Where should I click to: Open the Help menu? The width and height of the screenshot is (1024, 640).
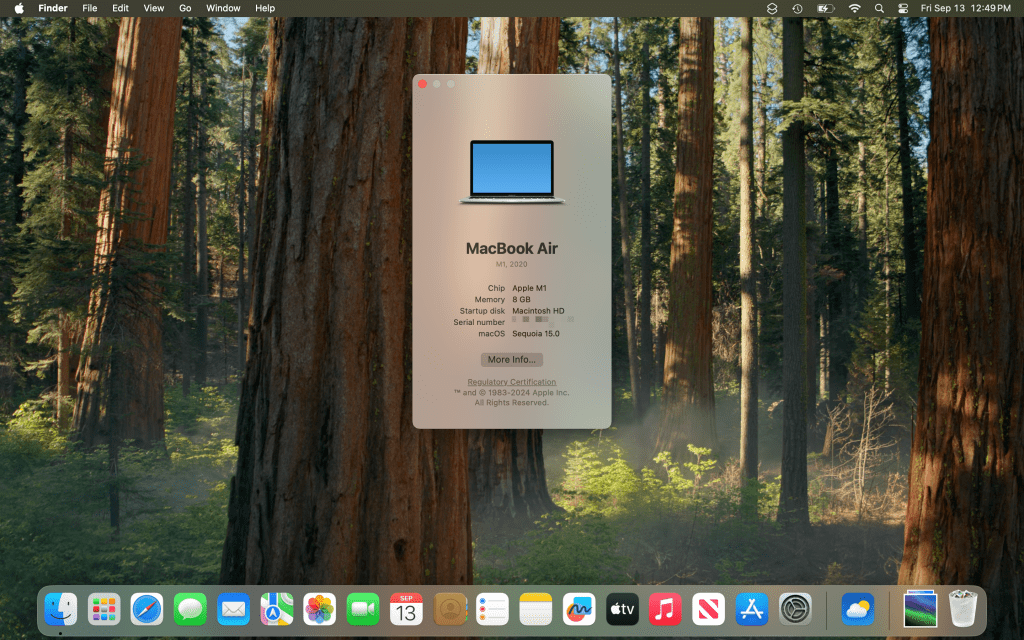[x=264, y=8]
